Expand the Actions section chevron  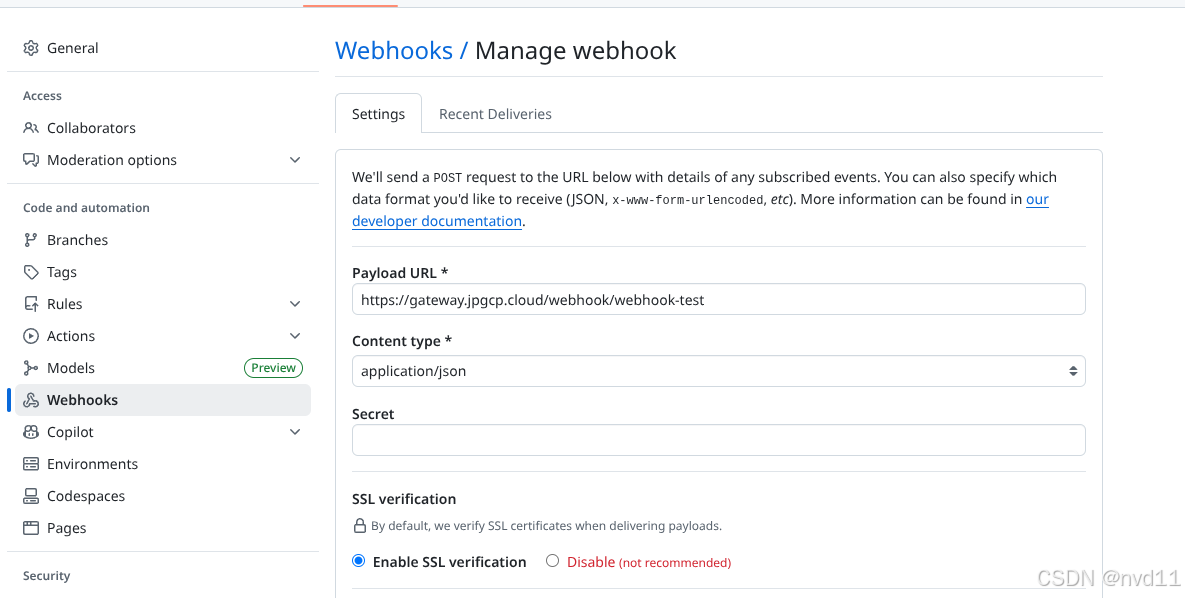[x=295, y=336]
